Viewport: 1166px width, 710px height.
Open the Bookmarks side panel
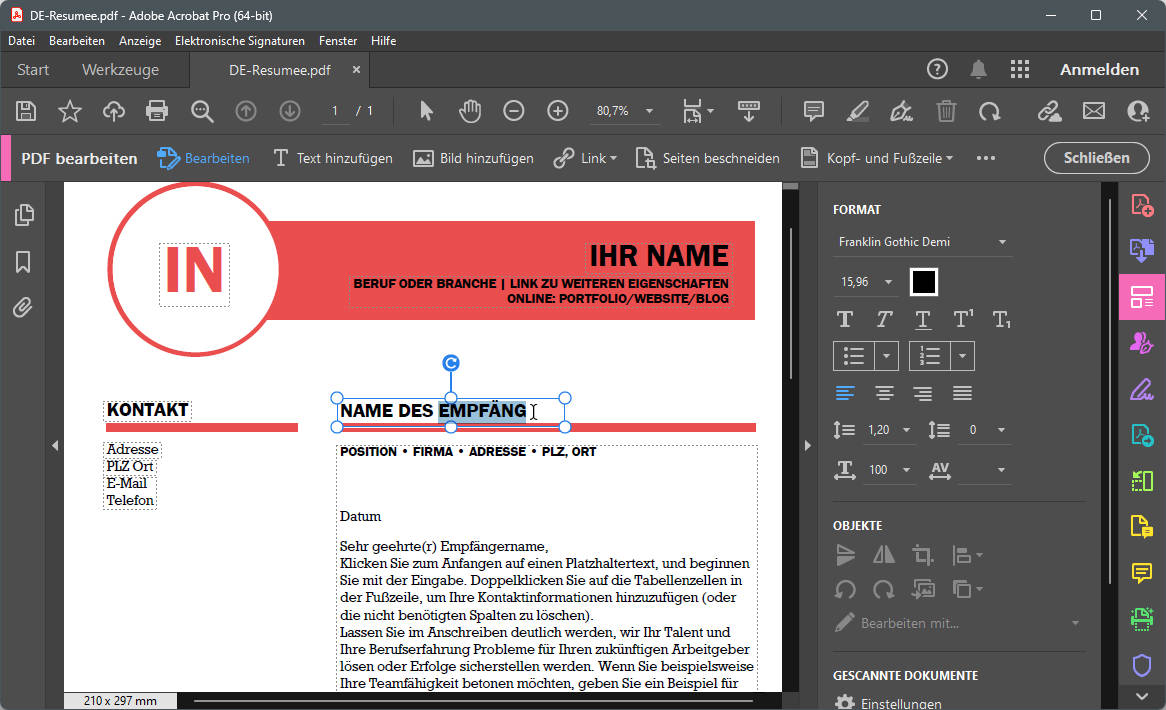23,262
